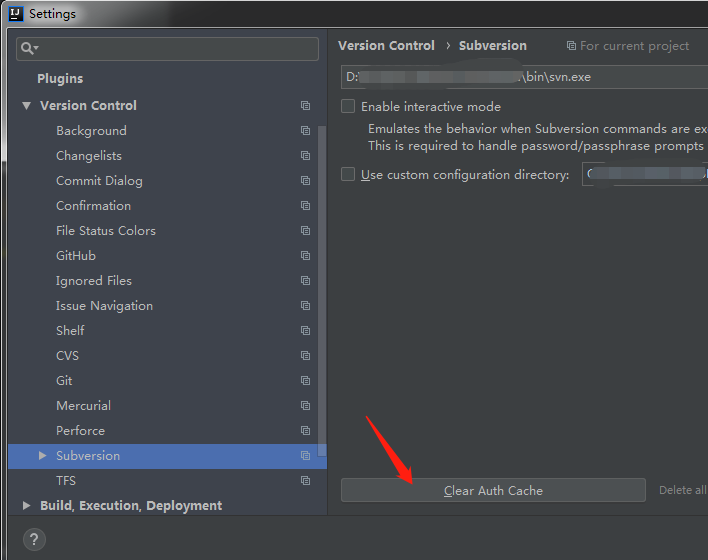Click project-level icon beside Confirmation row

pos(306,206)
